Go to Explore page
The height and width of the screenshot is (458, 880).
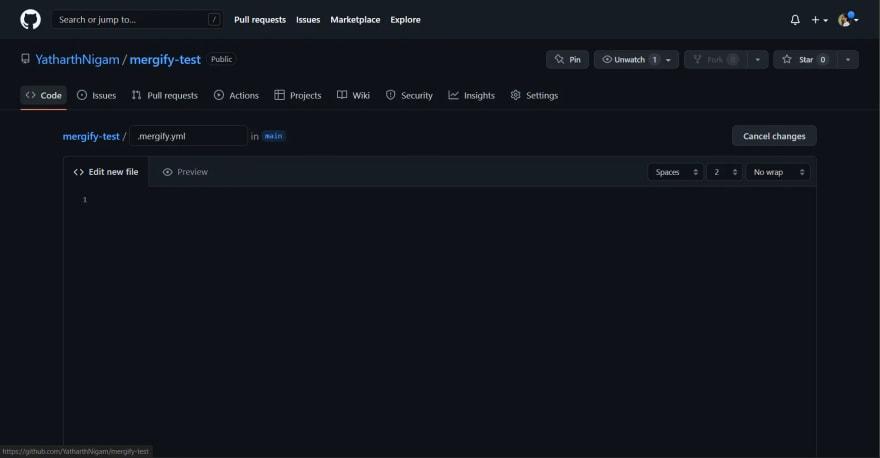(405, 20)
